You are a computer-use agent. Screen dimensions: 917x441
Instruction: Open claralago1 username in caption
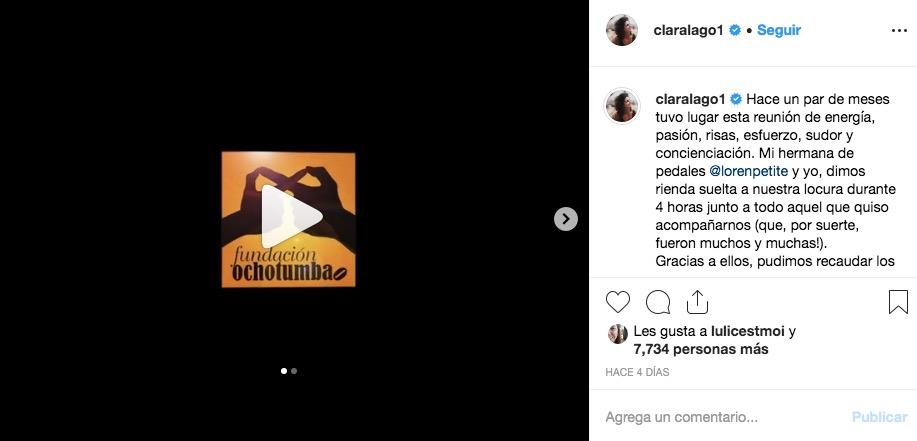pyautogui.click(x=691, y=99)
